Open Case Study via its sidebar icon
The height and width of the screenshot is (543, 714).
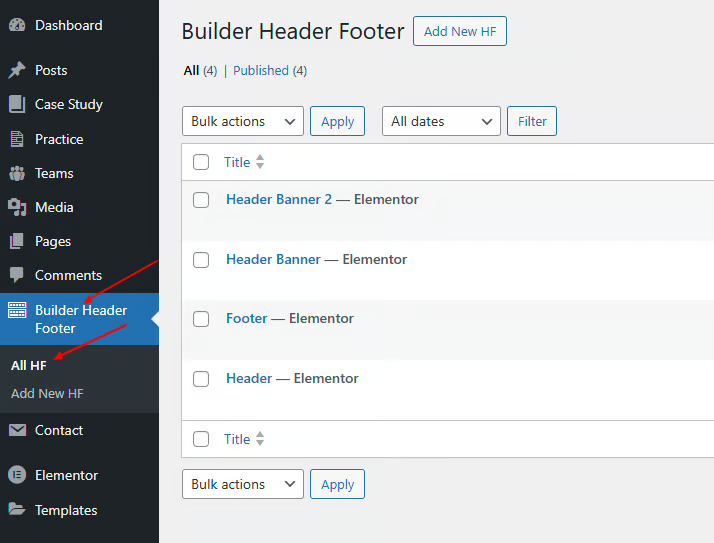coord(17,104)
